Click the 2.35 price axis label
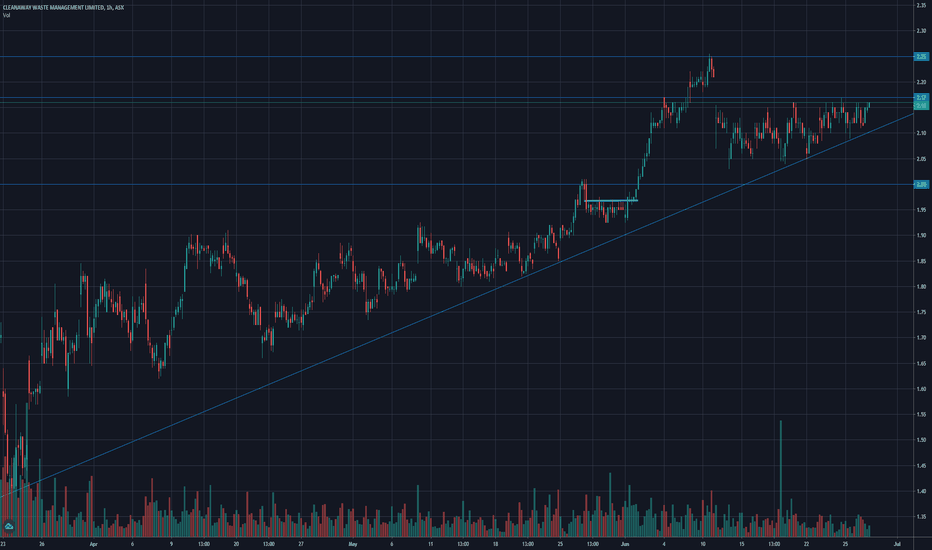The width and height of the screenshot is (932, 550). (921, 5)
